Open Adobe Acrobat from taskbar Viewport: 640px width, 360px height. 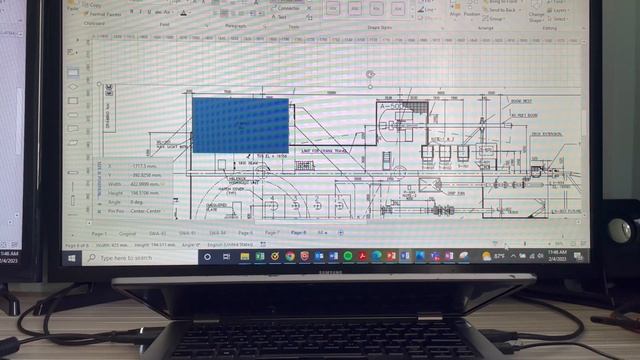coord(362,256)
